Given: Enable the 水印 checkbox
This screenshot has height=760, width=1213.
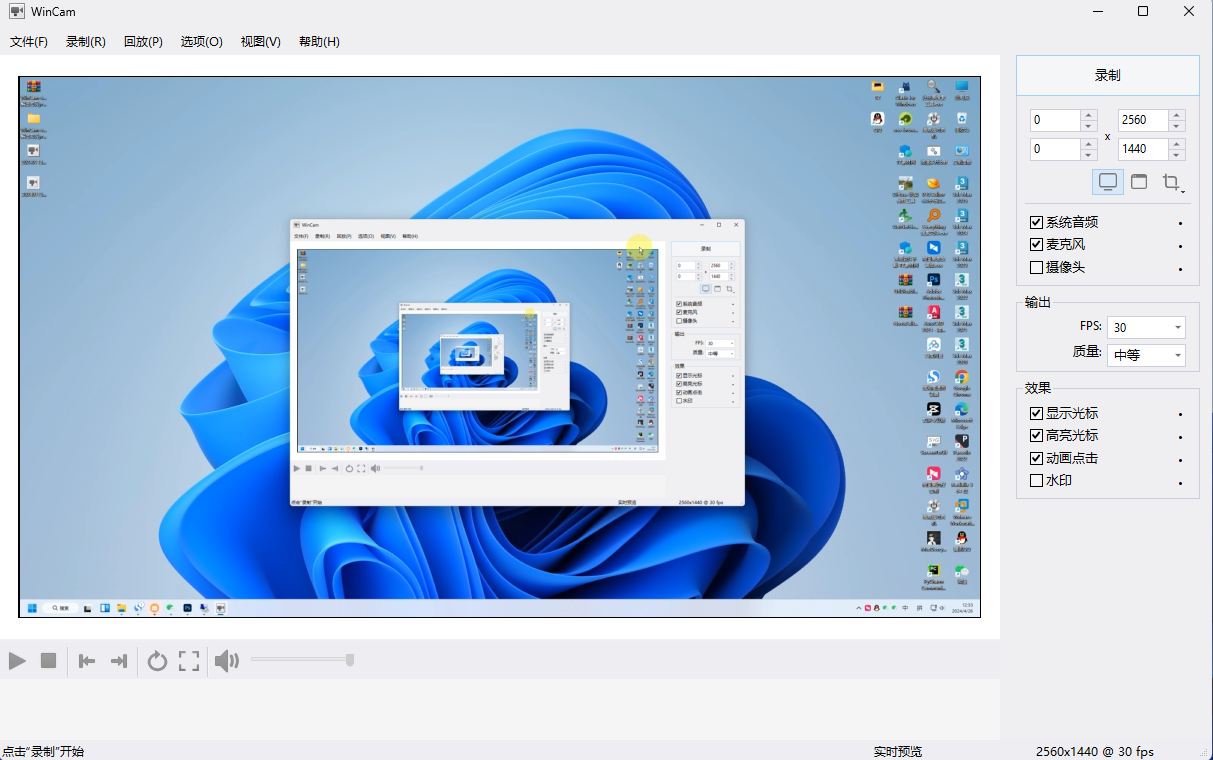Looking at the screenshot, I should click(x=1036, y=481).
